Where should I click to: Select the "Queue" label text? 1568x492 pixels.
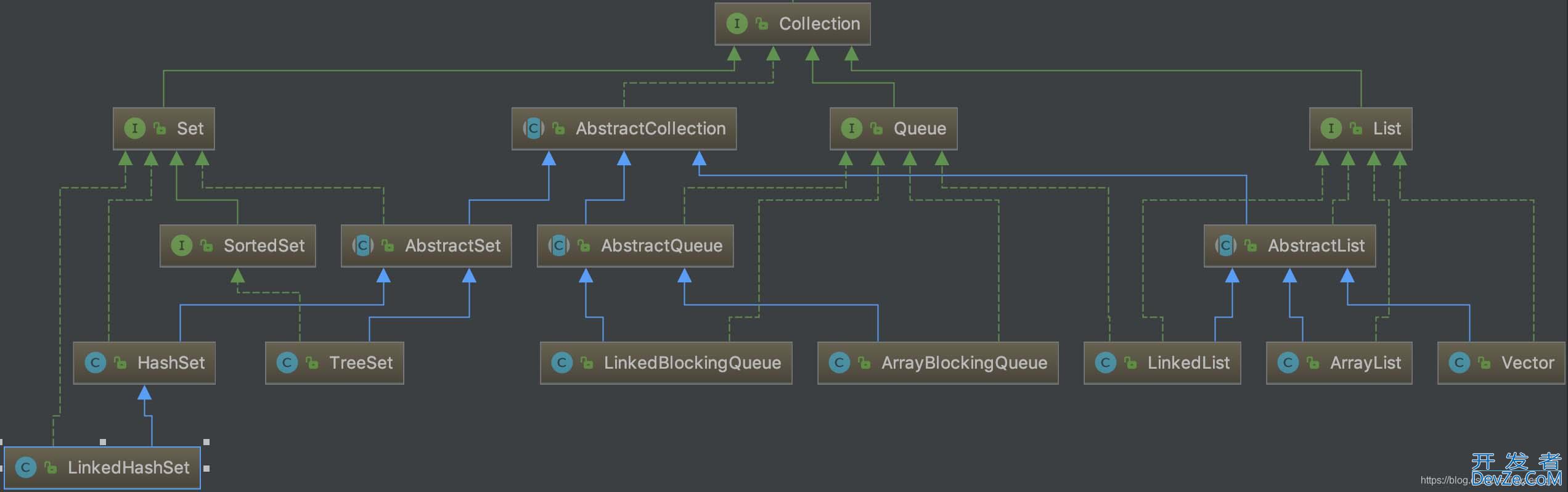(x=920, y=128)
